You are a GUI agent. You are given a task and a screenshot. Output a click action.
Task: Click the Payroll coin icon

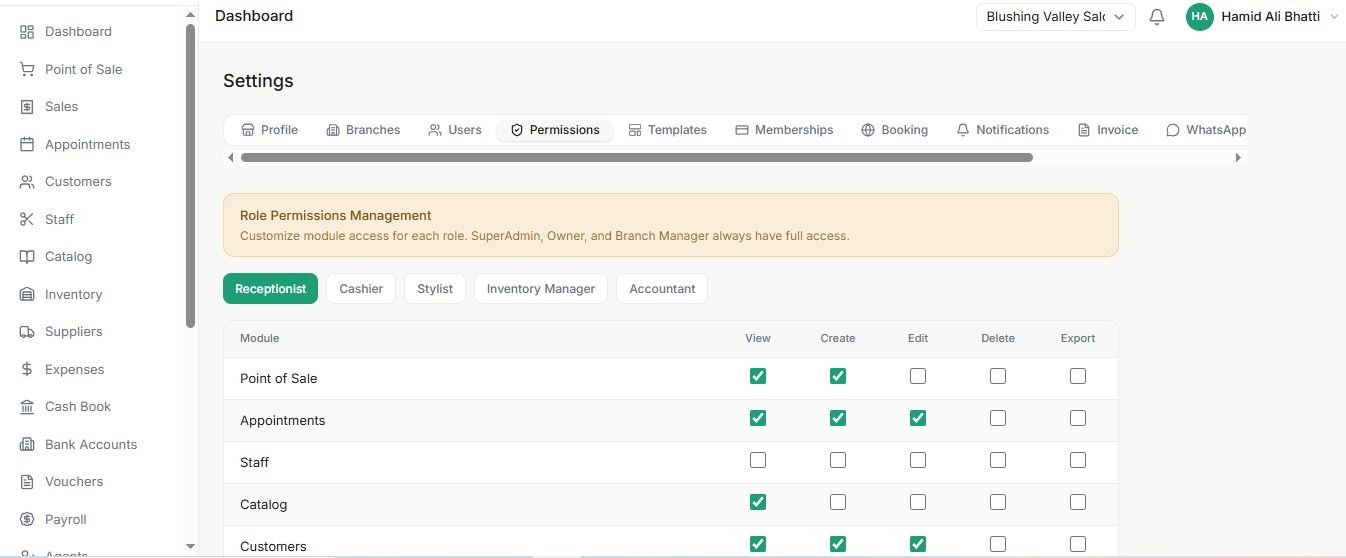tap(27, 519)
